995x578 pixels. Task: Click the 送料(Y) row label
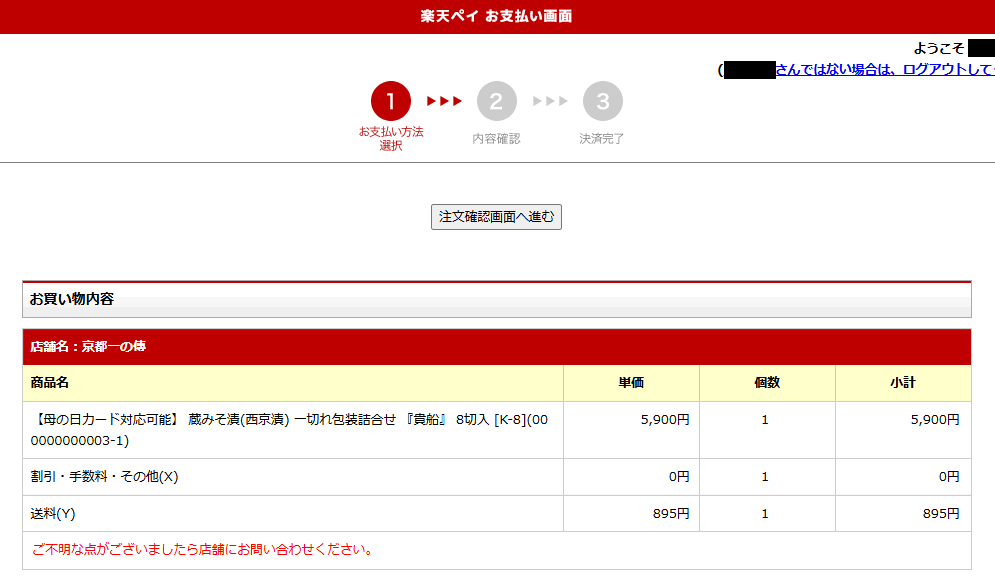point(53,514)
